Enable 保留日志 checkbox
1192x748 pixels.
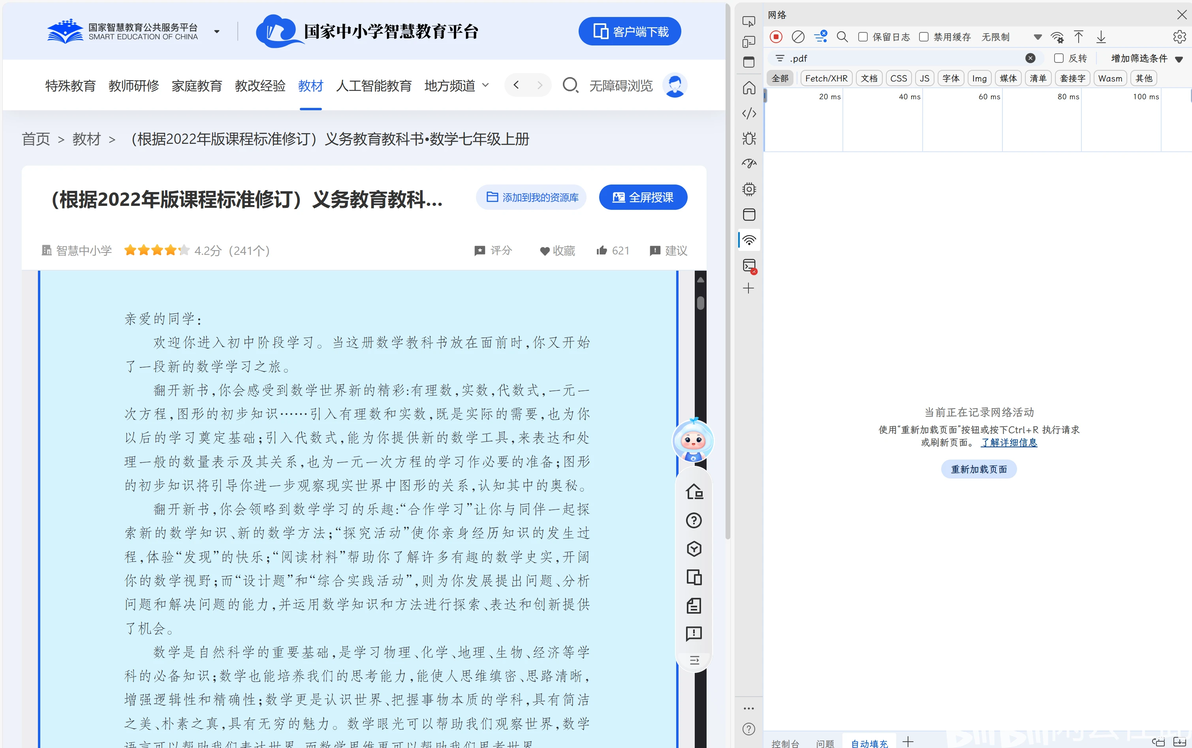863,36
